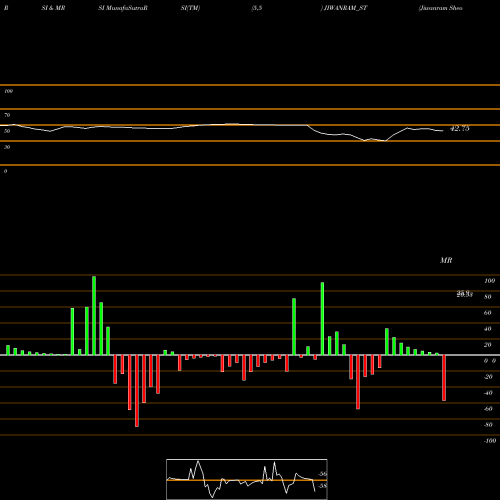Click the 'SI & MR' header label
Viewport: 500px width, 500px height.
click(x=53, y=8)
